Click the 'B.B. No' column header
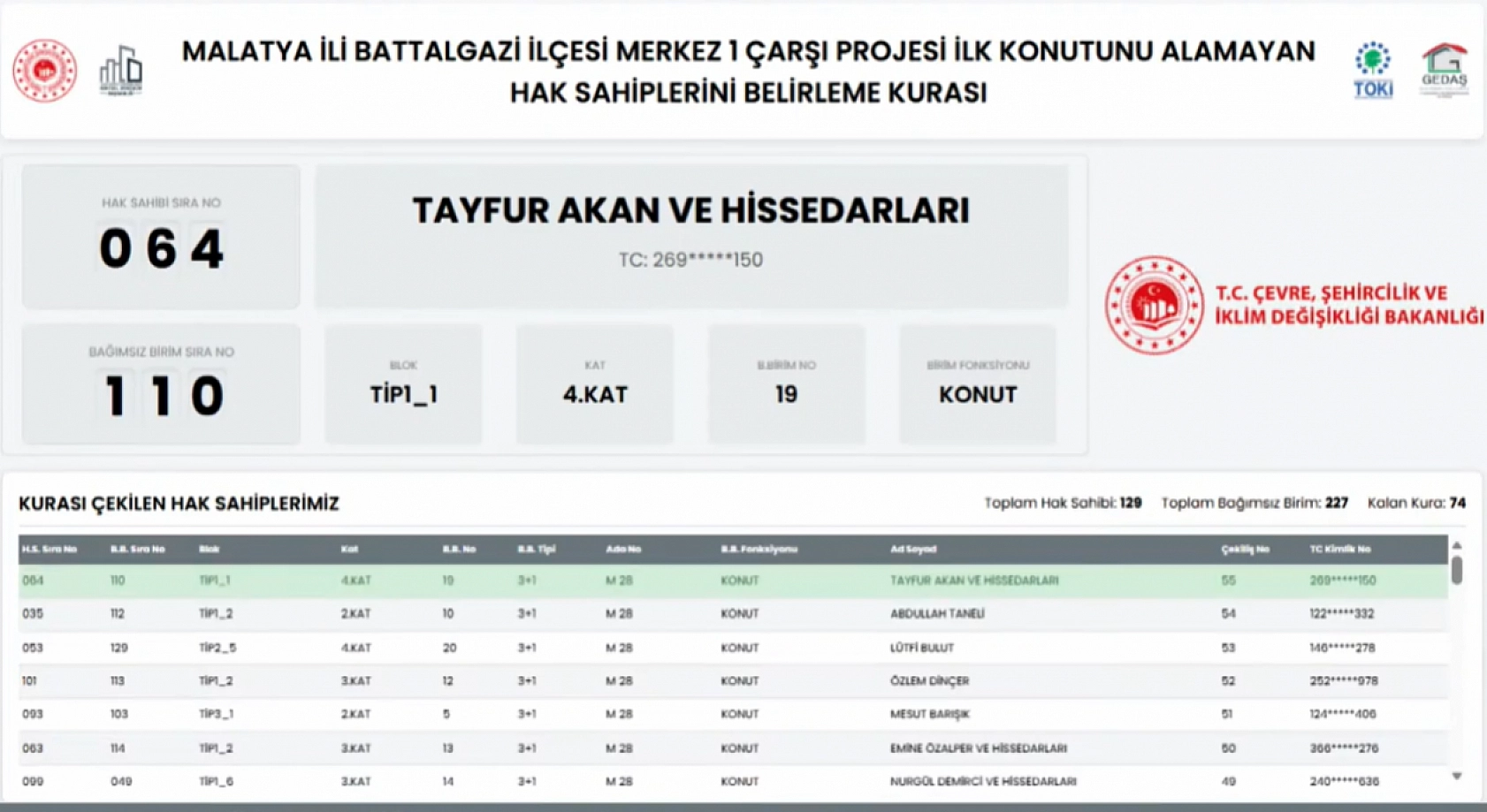The height and width of the screenshot is (812, 1487). (459, 549)
